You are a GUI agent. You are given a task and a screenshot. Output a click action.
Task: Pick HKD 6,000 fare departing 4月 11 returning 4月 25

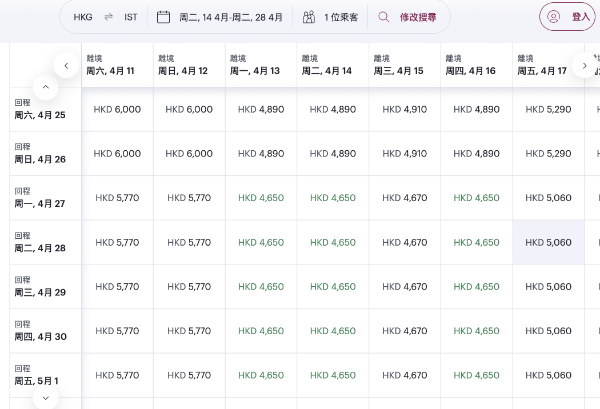(x=117, y=110)
